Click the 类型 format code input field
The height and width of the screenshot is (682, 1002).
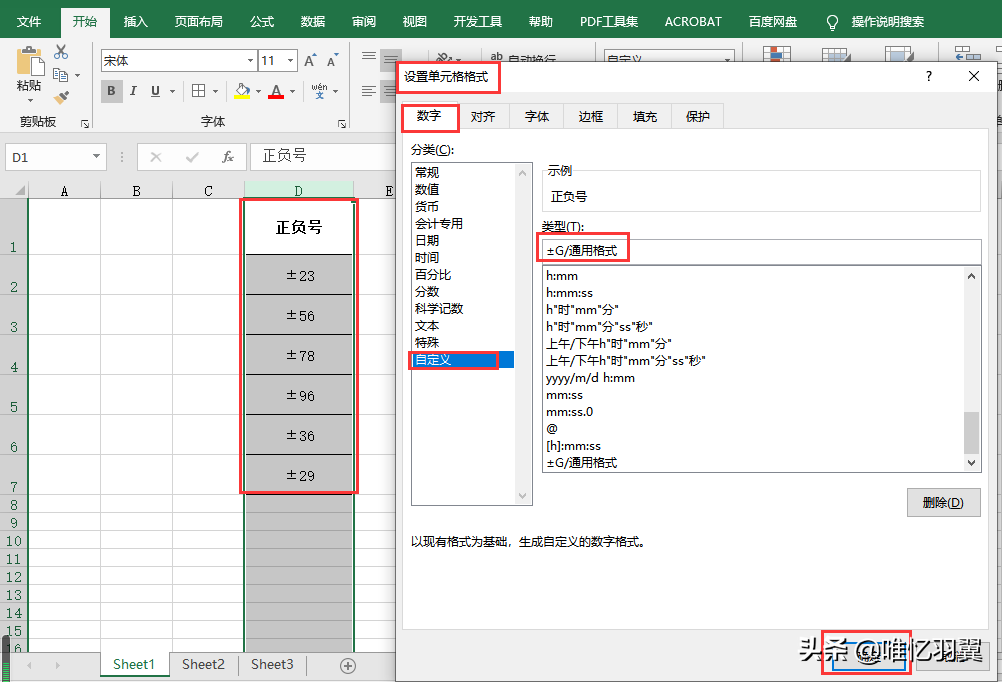coord(761,251)
